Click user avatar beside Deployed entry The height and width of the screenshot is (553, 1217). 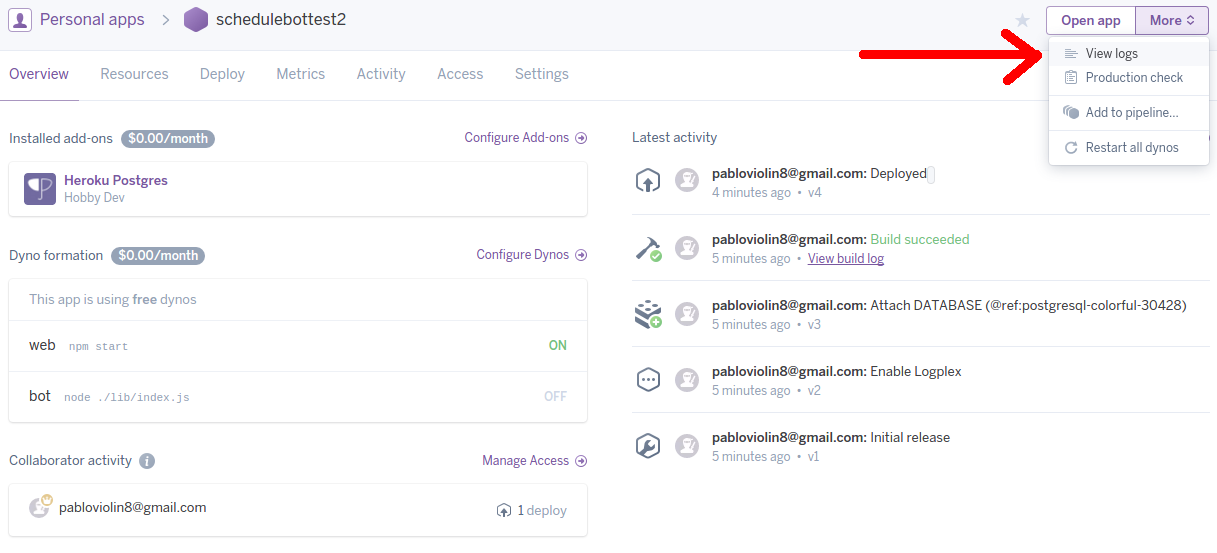[x=686, y=181]
